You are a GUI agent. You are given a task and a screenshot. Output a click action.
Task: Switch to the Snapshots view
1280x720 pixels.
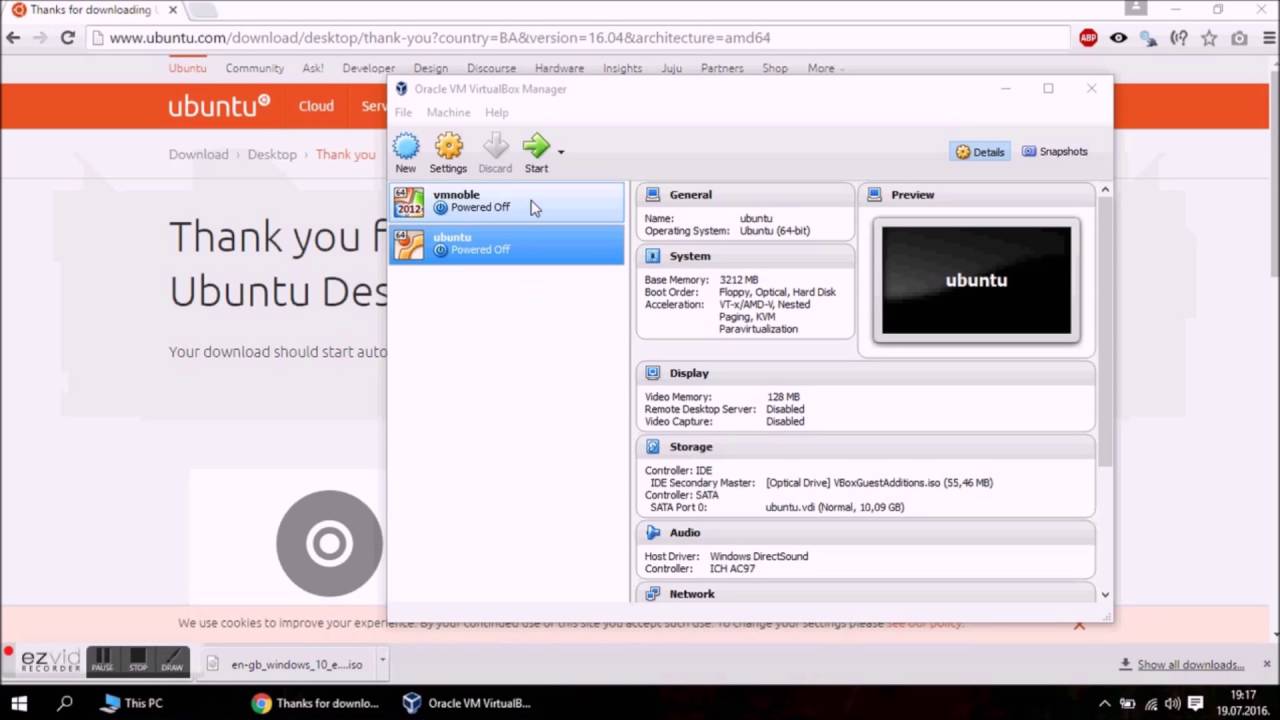pos(1055,152)
